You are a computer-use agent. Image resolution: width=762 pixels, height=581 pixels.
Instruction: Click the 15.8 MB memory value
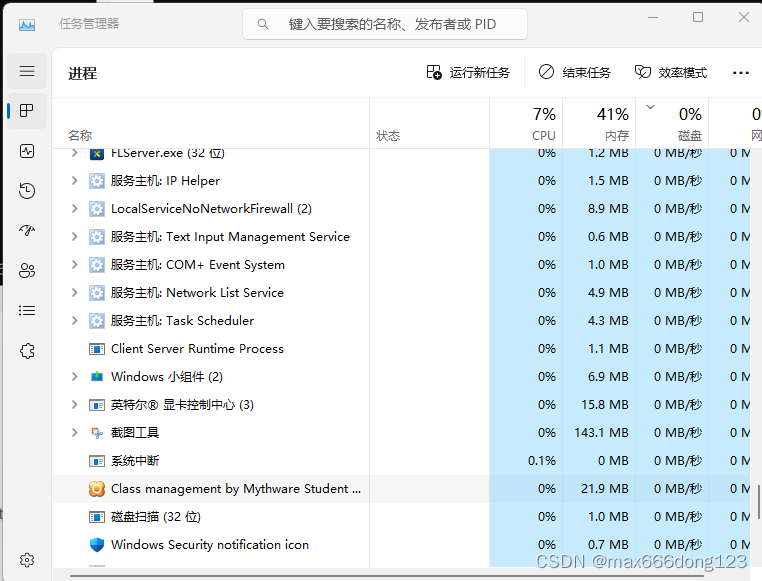coord(605,404)
